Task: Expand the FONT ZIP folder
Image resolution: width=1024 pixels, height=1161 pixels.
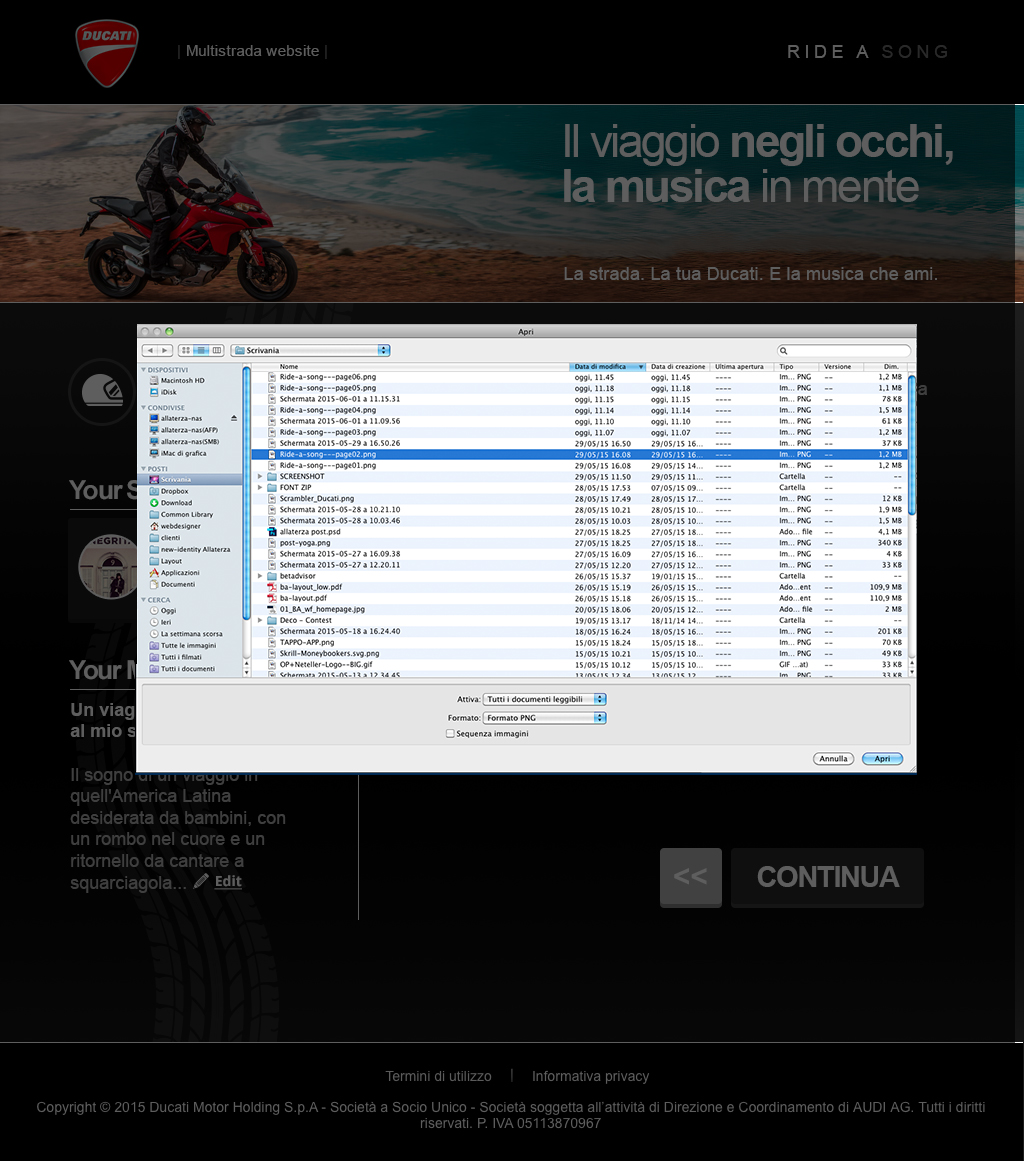Action: pos(260,488)
